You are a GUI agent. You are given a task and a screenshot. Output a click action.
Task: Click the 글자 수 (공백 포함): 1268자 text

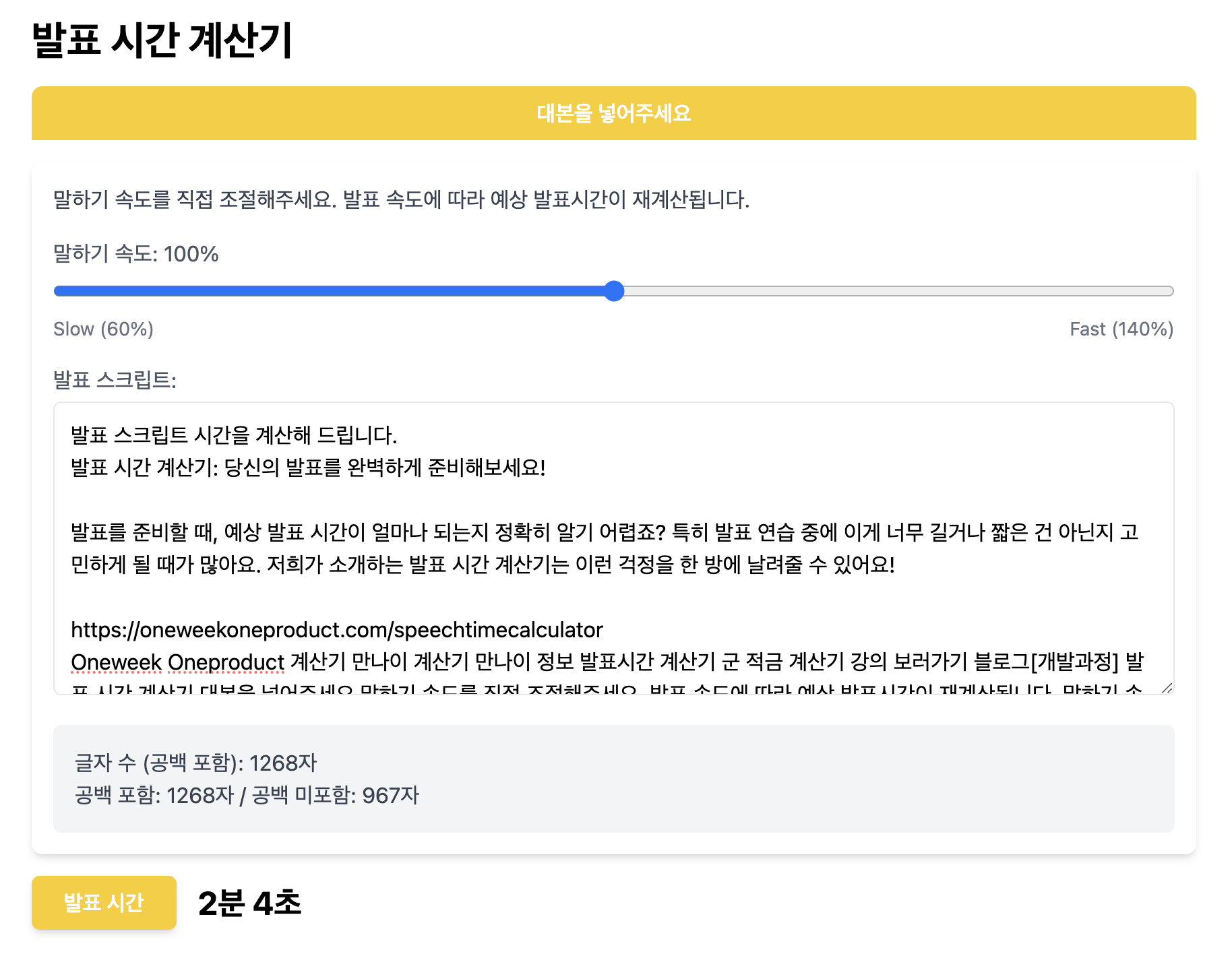click(x=195, y=763)
